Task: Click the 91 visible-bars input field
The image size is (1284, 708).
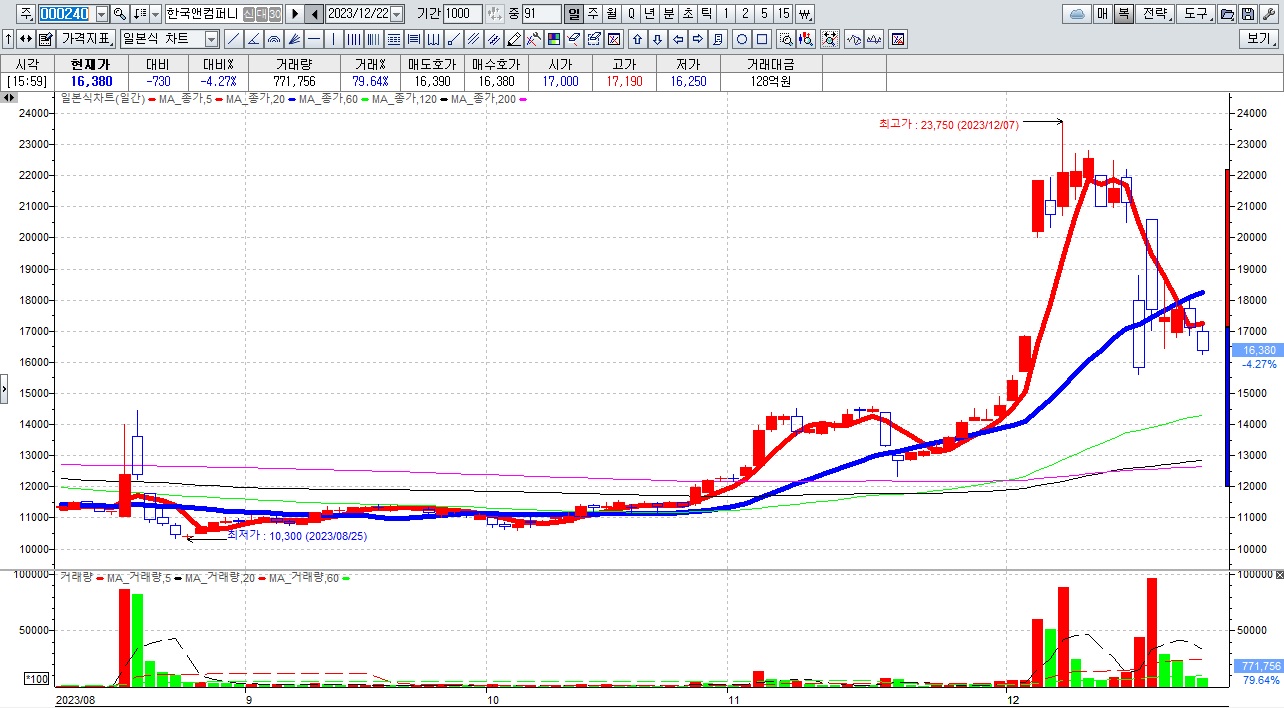Action: (x=541, y=14)
